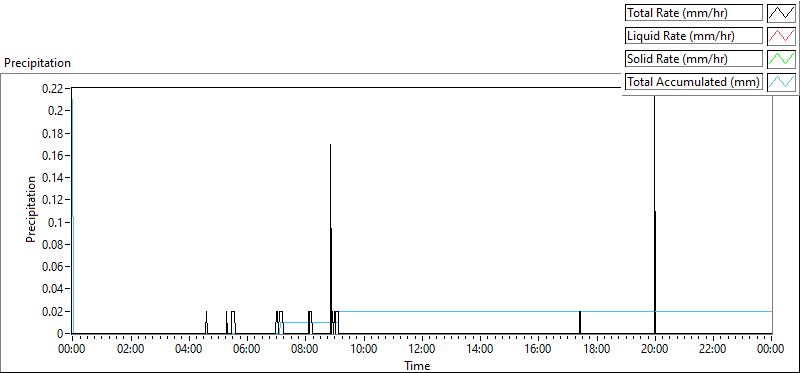Click the 10:00 x-axis tick label
The image size is (800, 373).
363,350
